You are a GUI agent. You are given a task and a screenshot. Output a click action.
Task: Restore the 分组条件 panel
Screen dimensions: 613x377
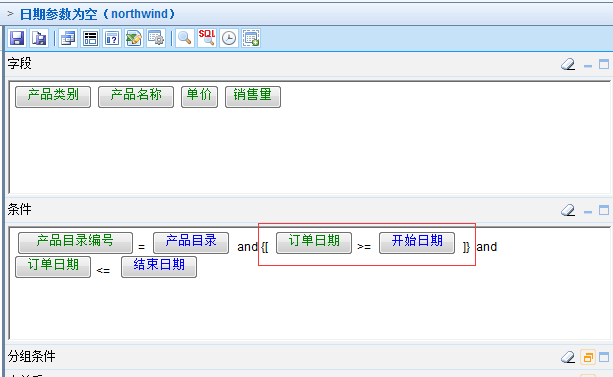pyautogui.click(x=588, y=357)
